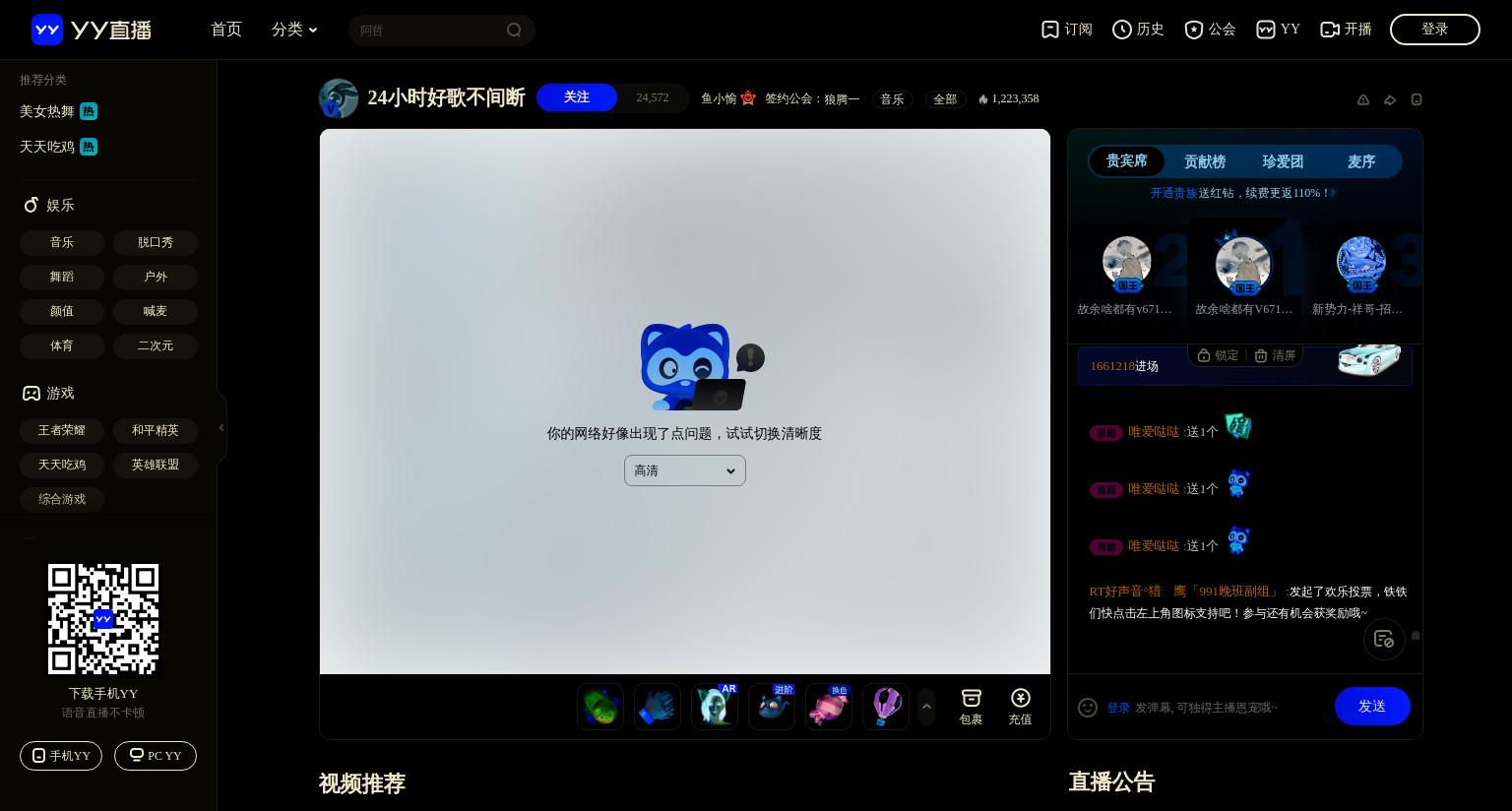1512x811 pixels.
Task: Select 美女热舞 category
Action: (58, 111)
